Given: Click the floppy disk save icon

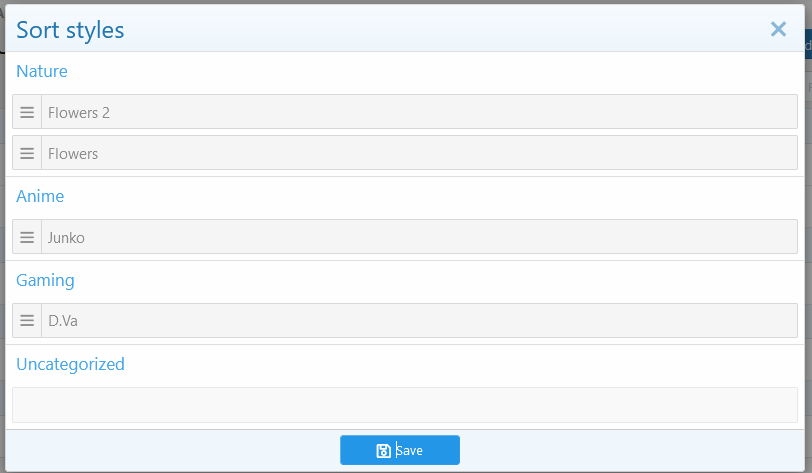Looking at the screenshot, I should (383, 450).
